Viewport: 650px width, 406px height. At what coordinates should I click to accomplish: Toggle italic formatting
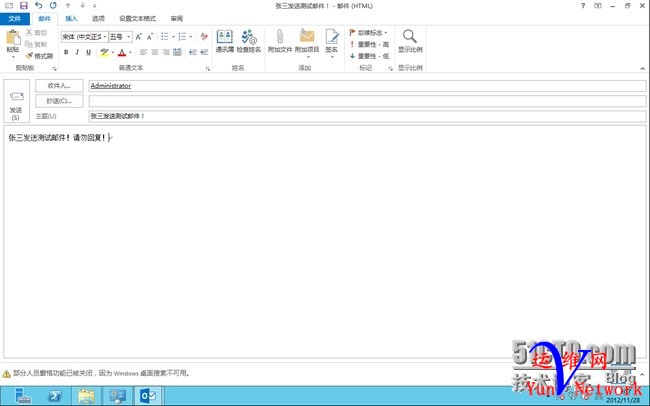click(x=77, y=52)
